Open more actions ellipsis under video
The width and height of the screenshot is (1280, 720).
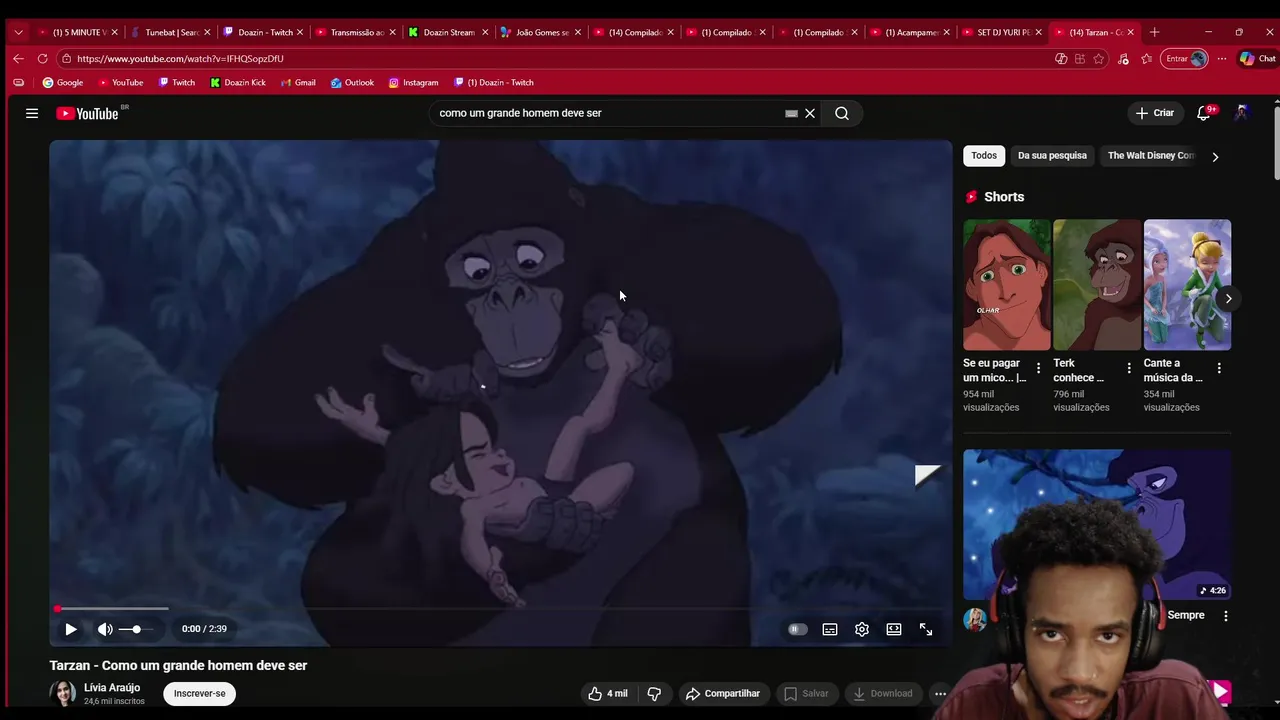pos(940,693)
